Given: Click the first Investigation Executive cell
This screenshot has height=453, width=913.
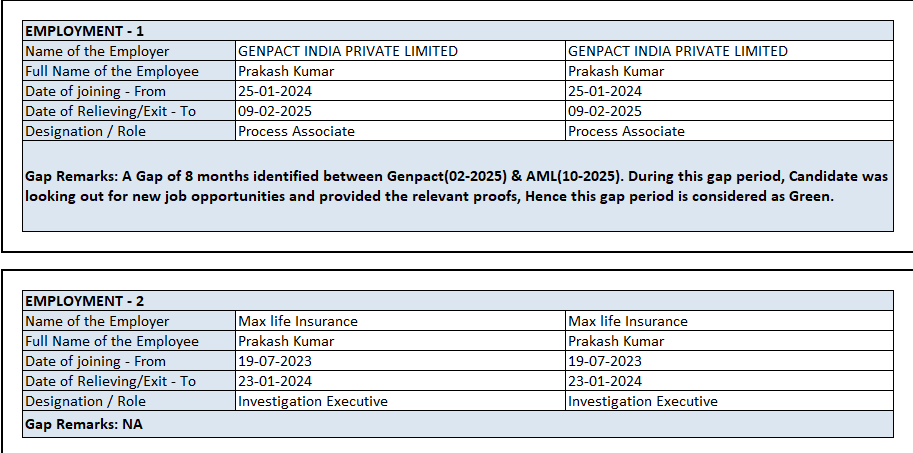Looking at the screenshot, I should coord(313,401).
